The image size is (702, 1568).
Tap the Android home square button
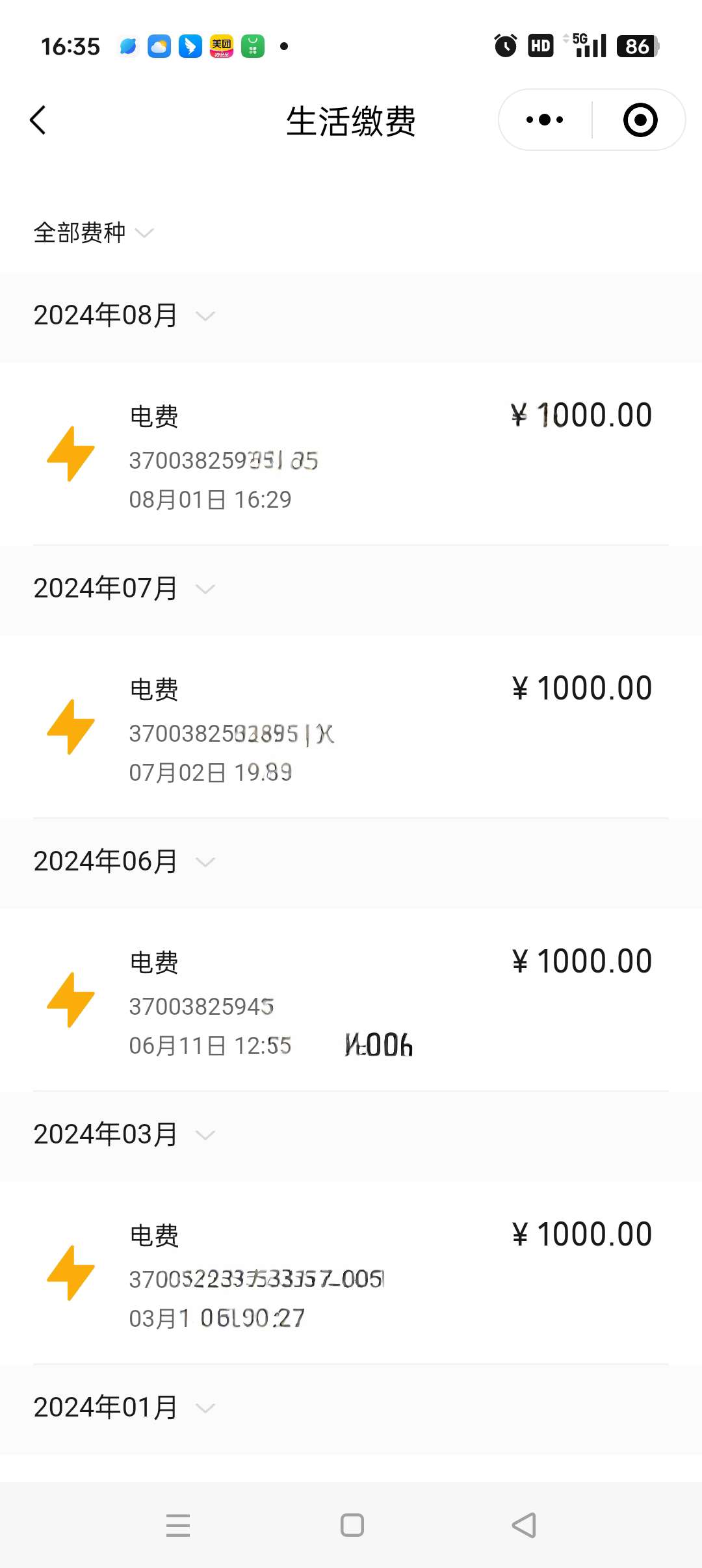click(x=352, y=1525)
